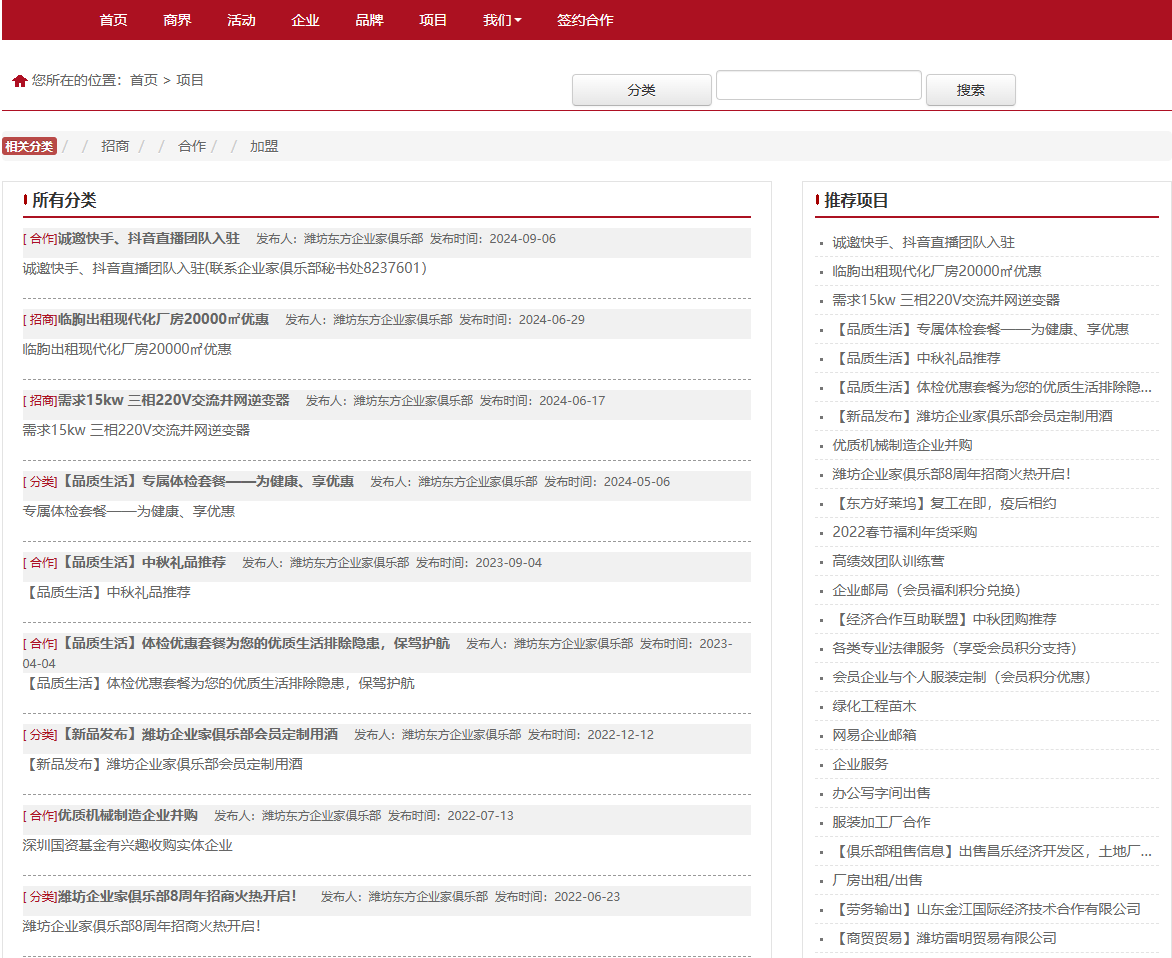
Task: Open 诚邀快手、抖音直播团队入驻 listing
Action: coord(150,238)
